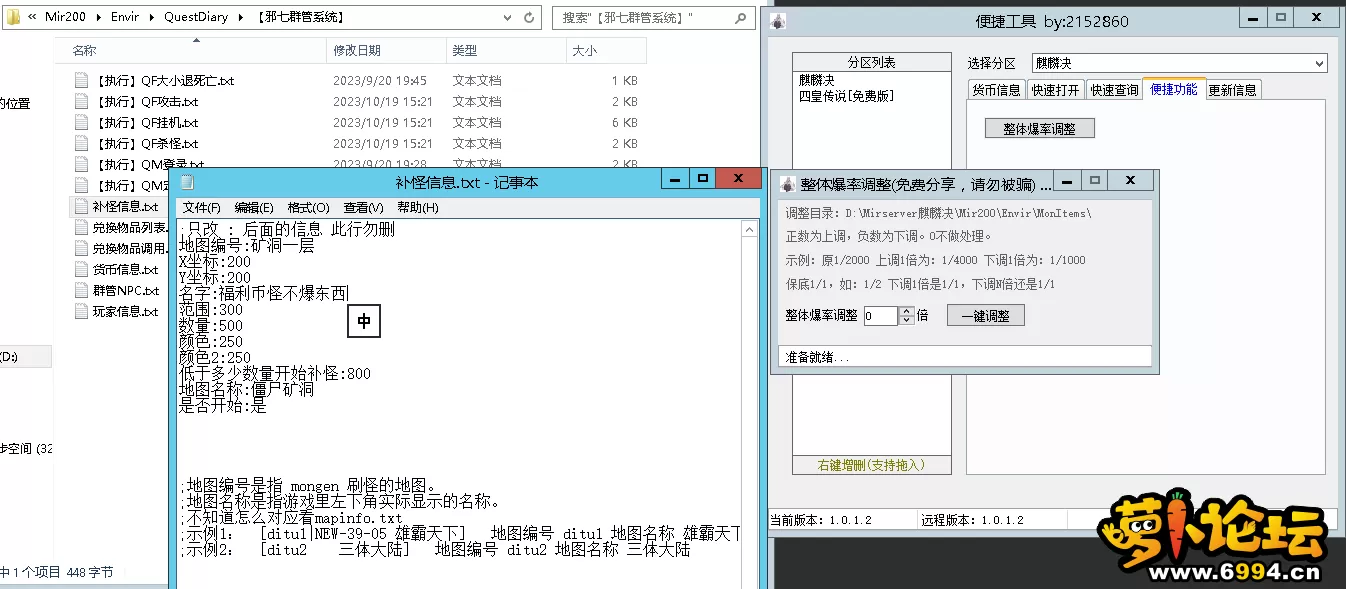Click 便捷工具 window title icon
The image size is (1346, 589).
pos(779,21)
